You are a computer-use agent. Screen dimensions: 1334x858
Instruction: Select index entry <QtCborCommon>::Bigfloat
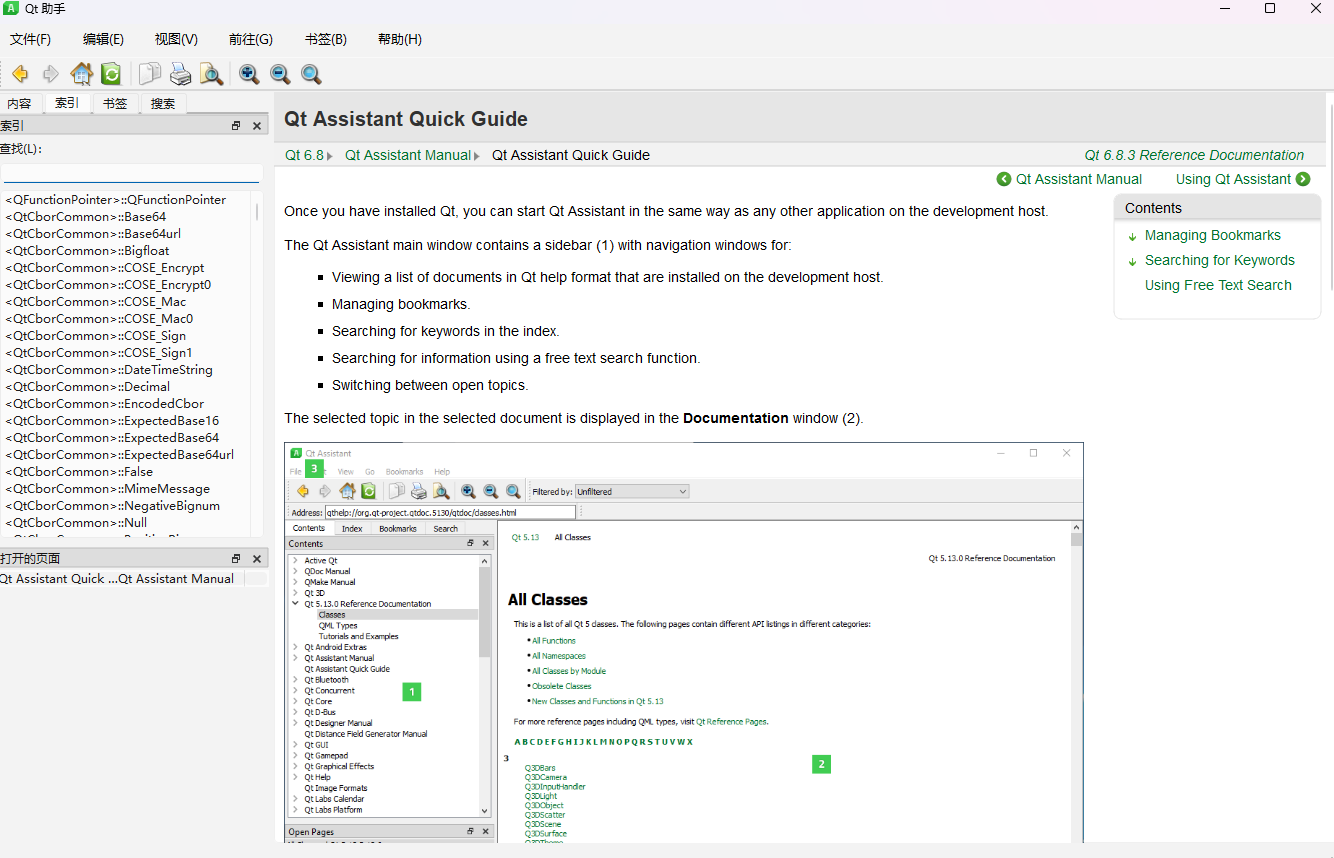(87, 251)
